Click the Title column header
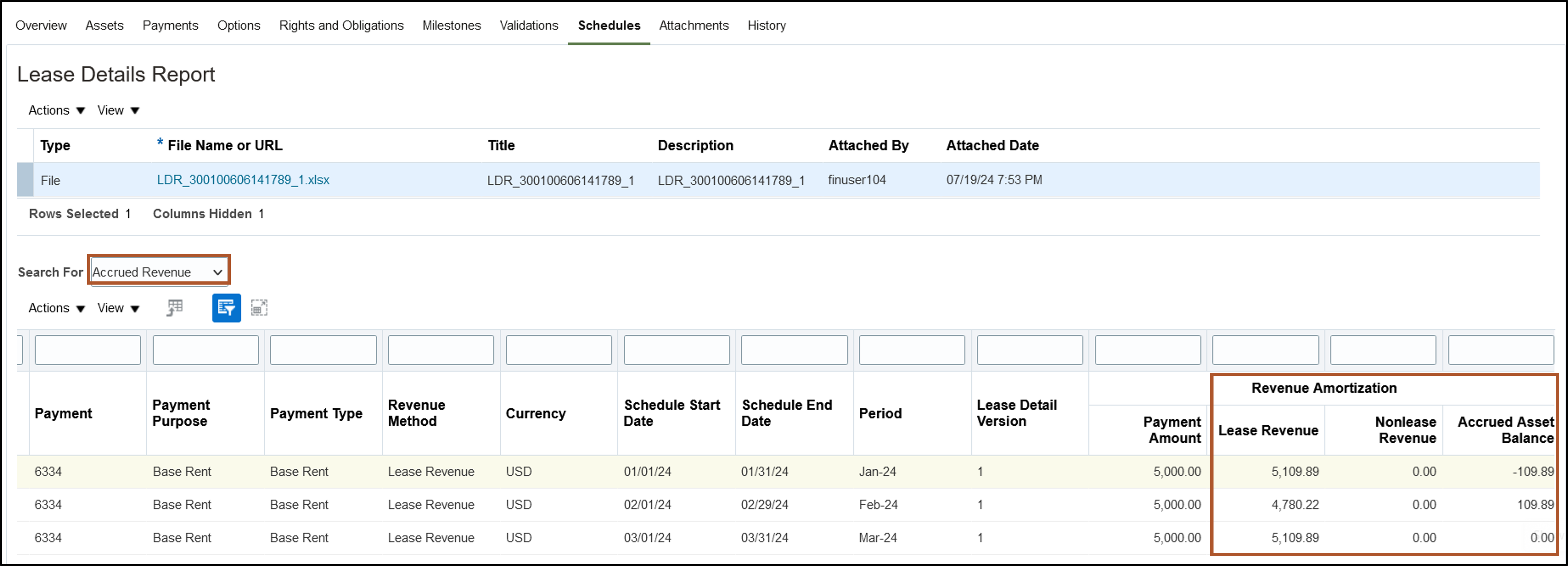1568x566 pixels. 501,145
